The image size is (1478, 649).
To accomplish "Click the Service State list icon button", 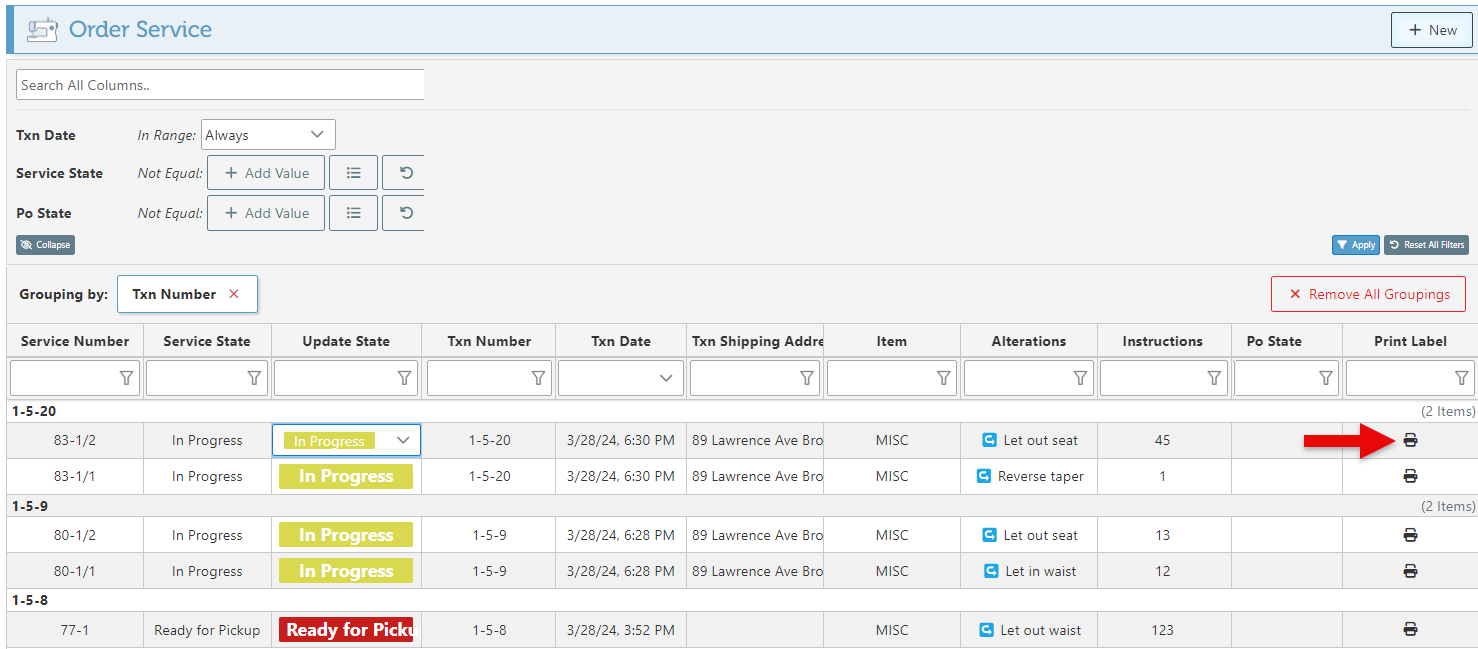I will tap(353, 173).
